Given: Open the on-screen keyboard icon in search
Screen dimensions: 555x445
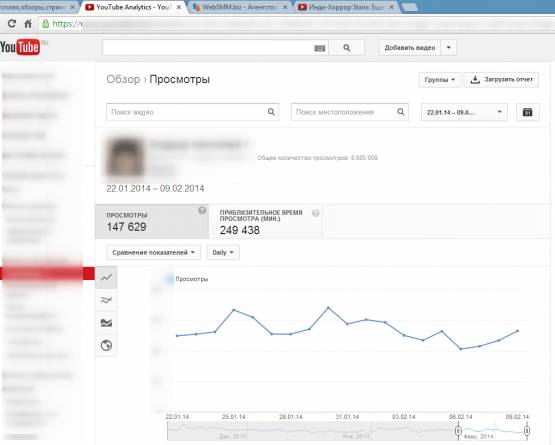Looking at the screenshot, I should coord(320,48).
